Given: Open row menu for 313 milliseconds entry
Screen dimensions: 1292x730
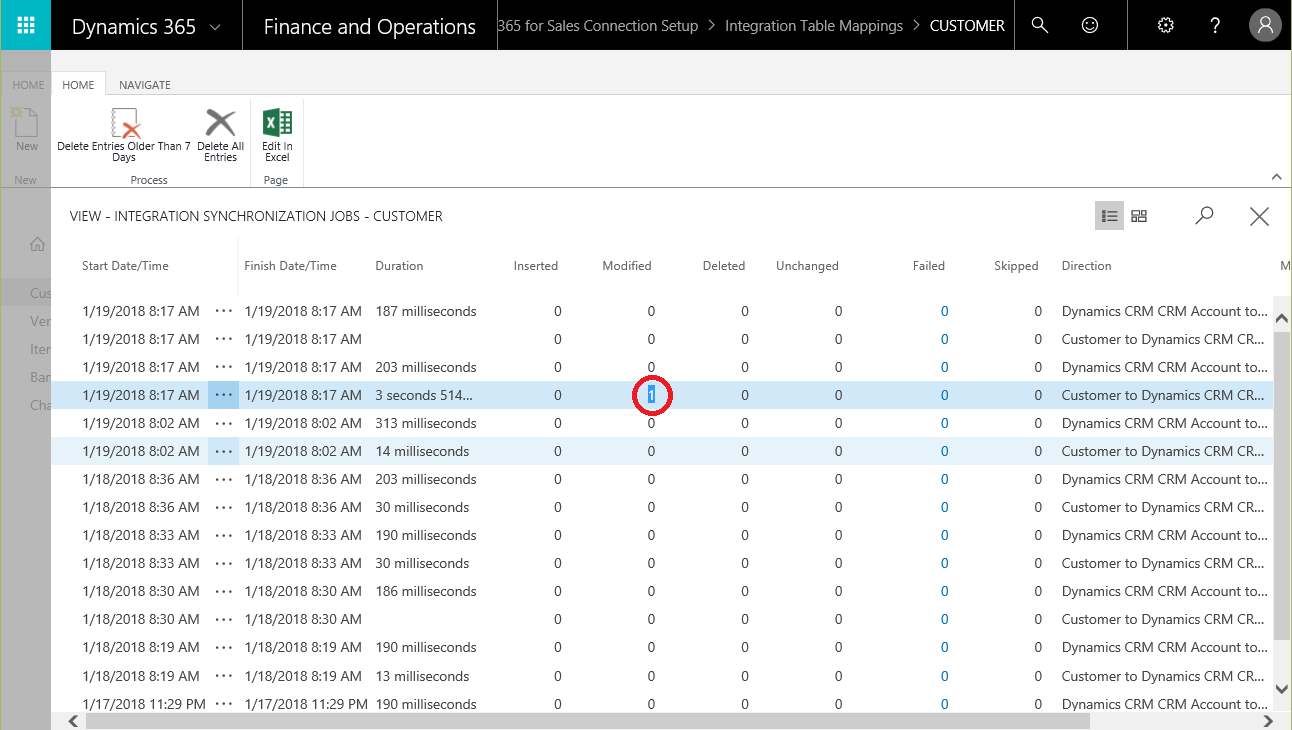Looking at the screenshot, I should (223, 423).
